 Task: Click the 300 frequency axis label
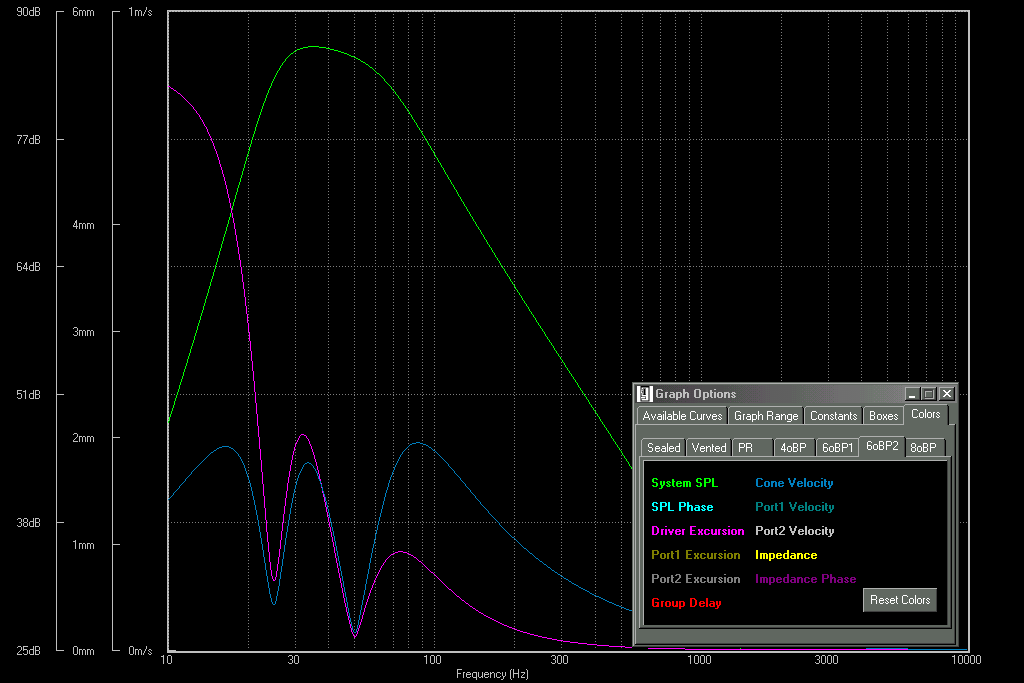[x=560, y=659]
